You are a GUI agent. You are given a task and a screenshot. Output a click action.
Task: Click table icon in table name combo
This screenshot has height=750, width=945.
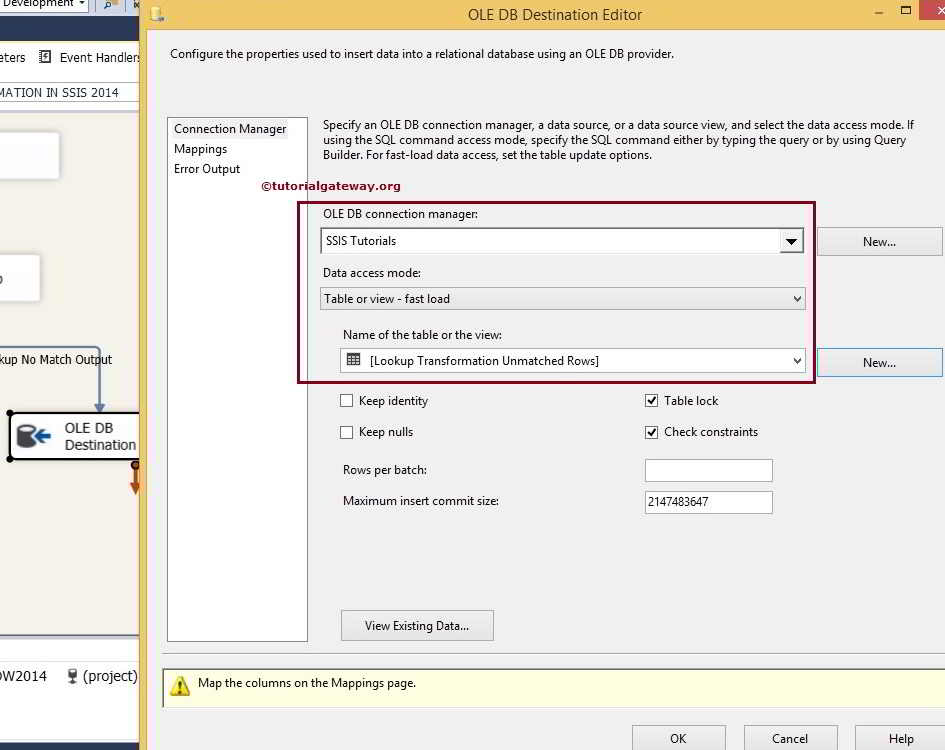point(354,360)
